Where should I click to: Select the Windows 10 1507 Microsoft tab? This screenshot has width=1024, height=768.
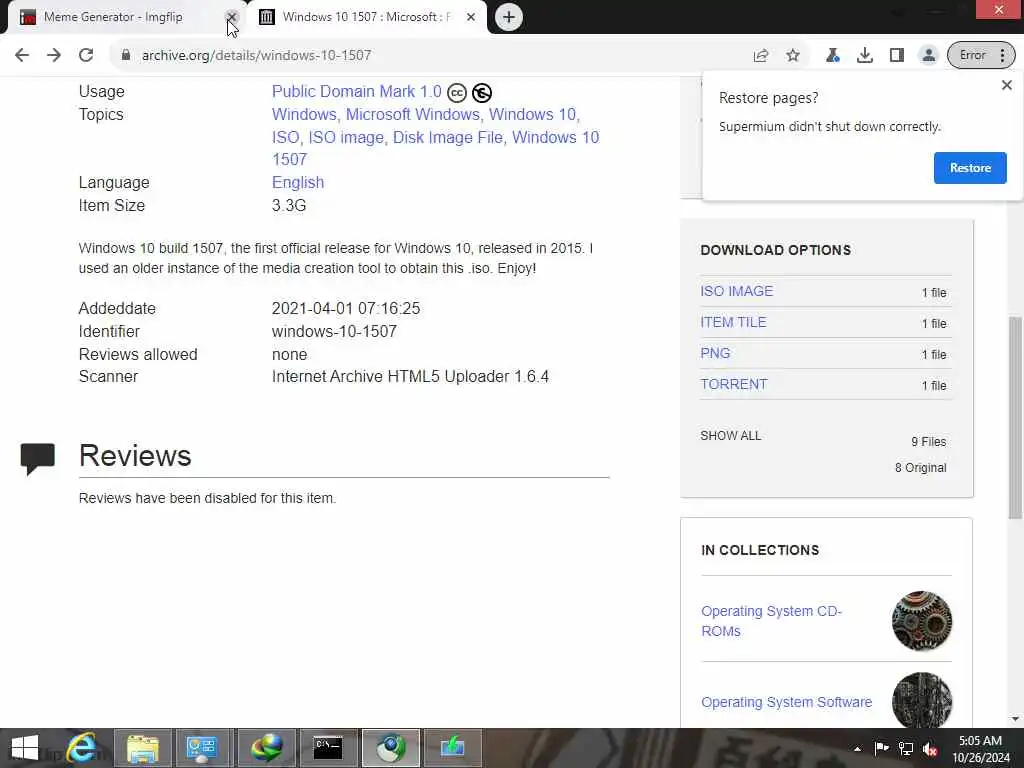(366, 17)
